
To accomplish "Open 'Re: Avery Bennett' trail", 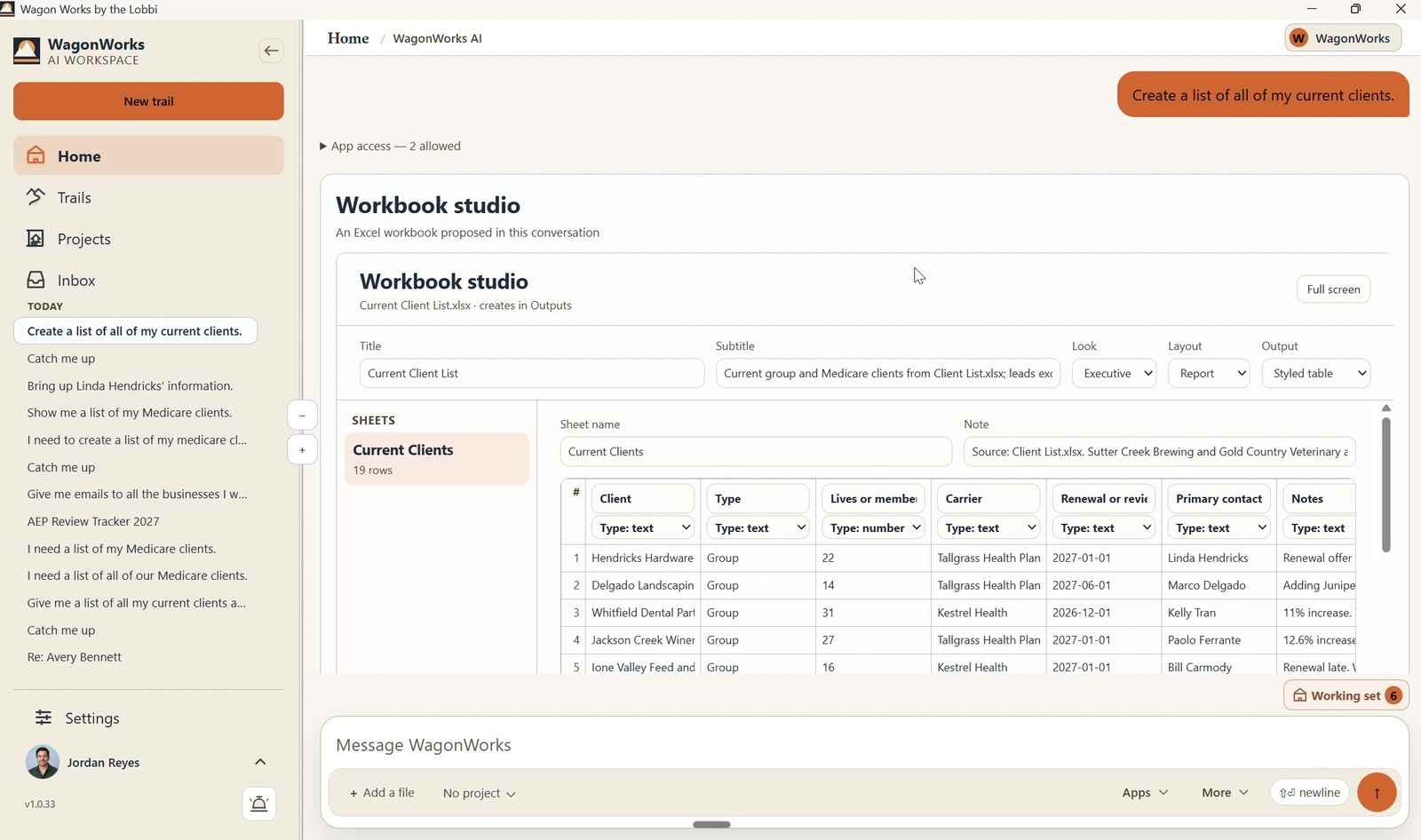I will point(75,657).
